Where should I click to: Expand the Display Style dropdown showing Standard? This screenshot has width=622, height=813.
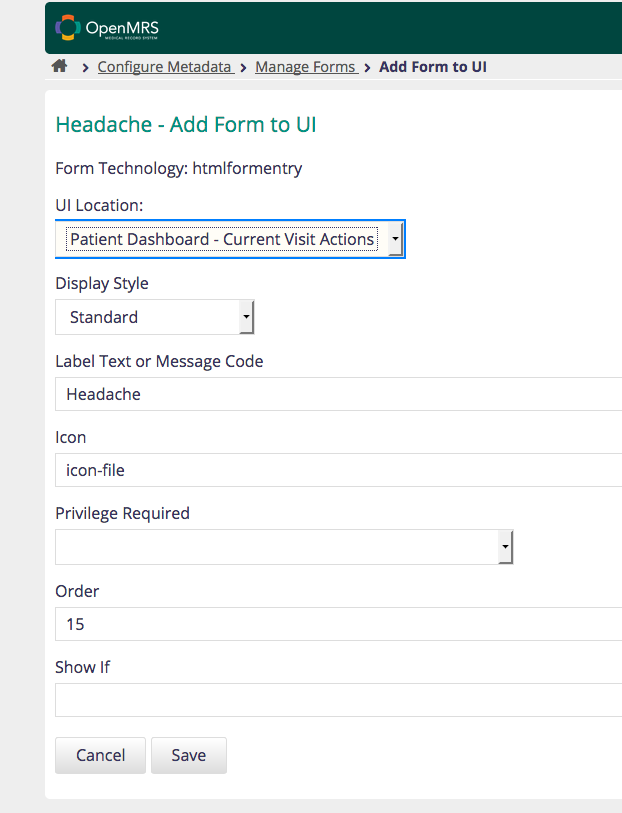[155, 317]
